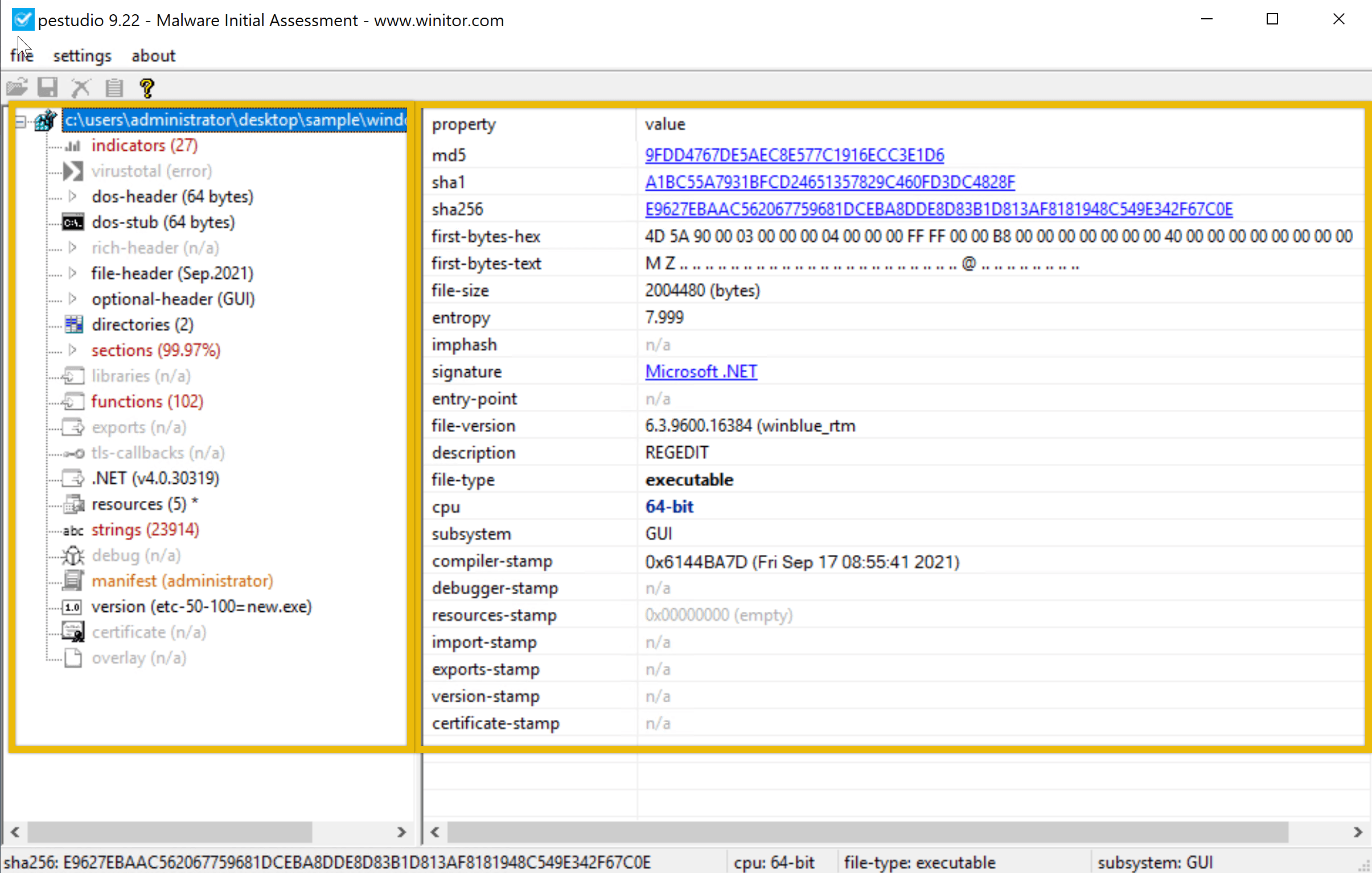The height and width of the screenshot is (873, 1372).
Task: Open the md5 hash link
Action: click(794, 155)
